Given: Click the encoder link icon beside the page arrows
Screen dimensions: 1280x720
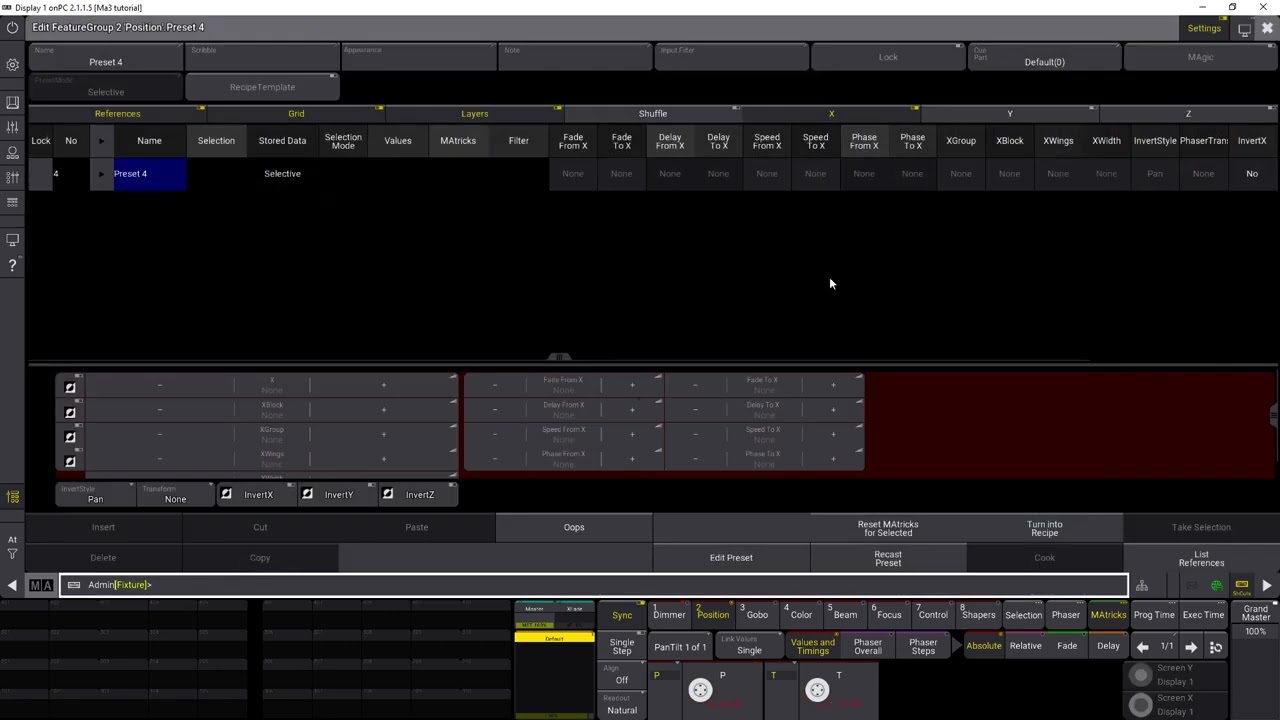Looking at the screenshot, I should [1216, 647].
